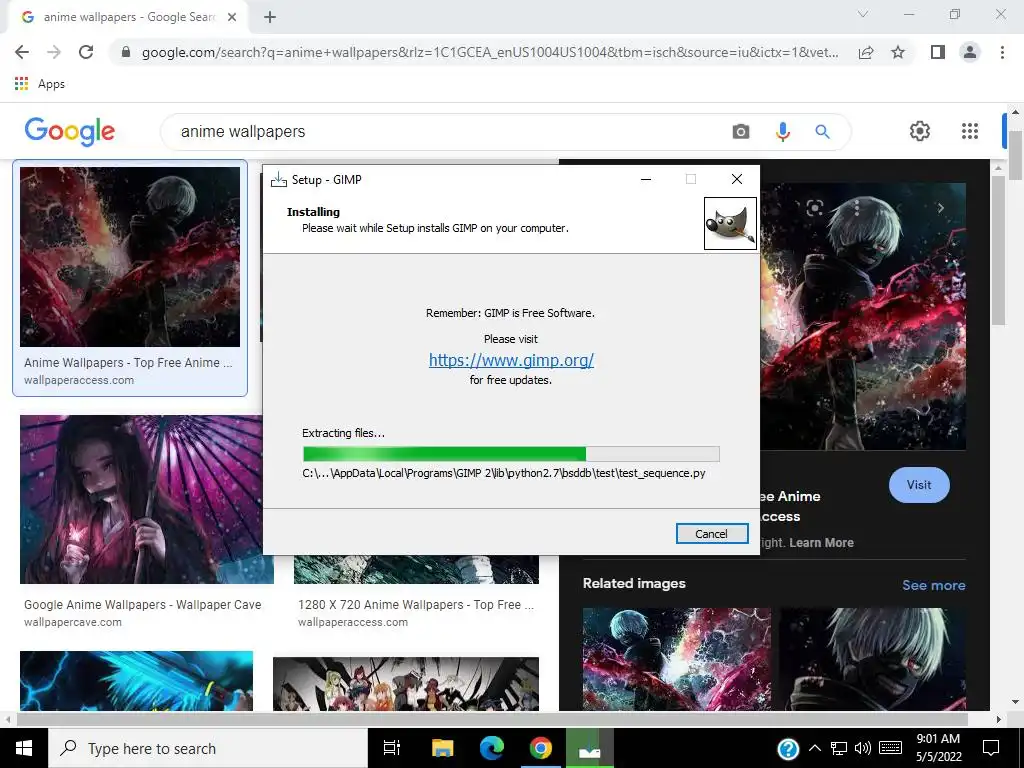Viewport: 1024px width, 768px height.
Task: Select the anime wallpapers browser tab
Action: tap(128, 17)
